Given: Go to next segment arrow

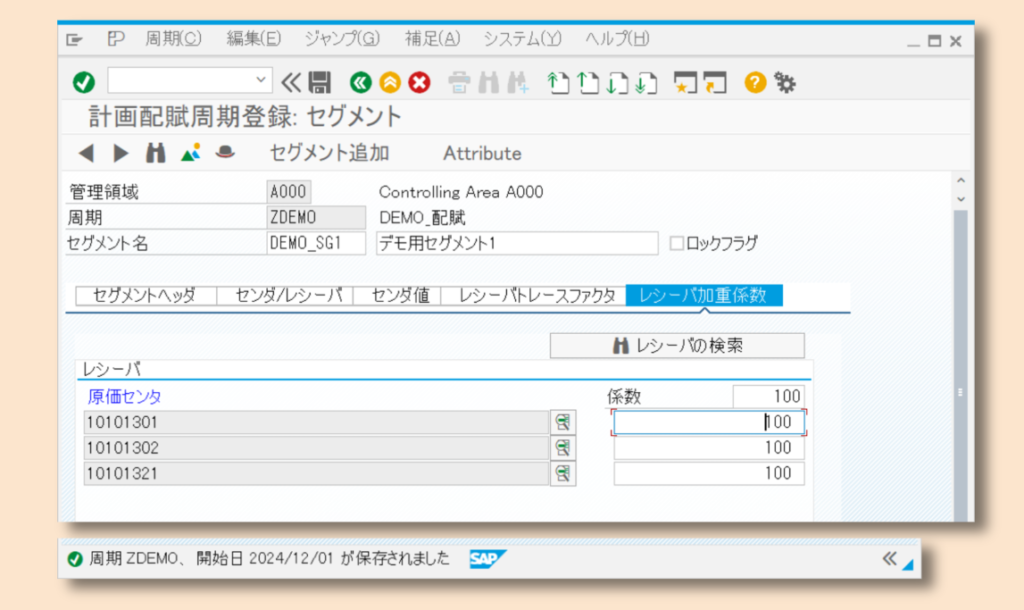Looking at the screenshot, I should tap(121, 153).
